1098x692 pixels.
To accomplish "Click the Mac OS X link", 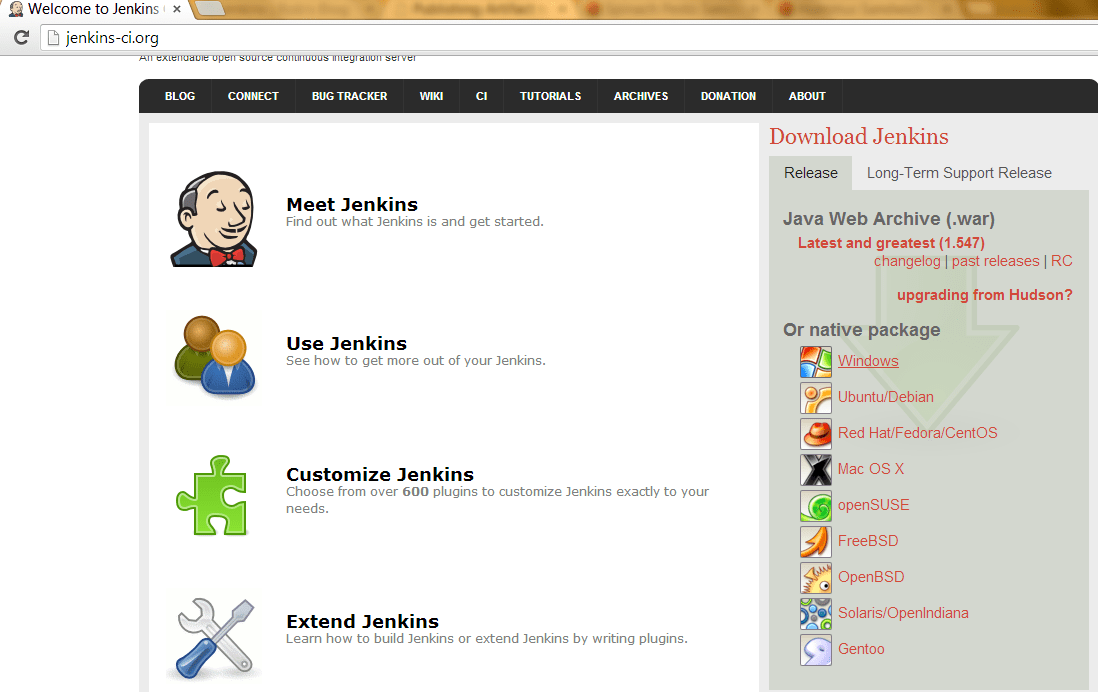I will pyautogui.click(x=870, y=469).
